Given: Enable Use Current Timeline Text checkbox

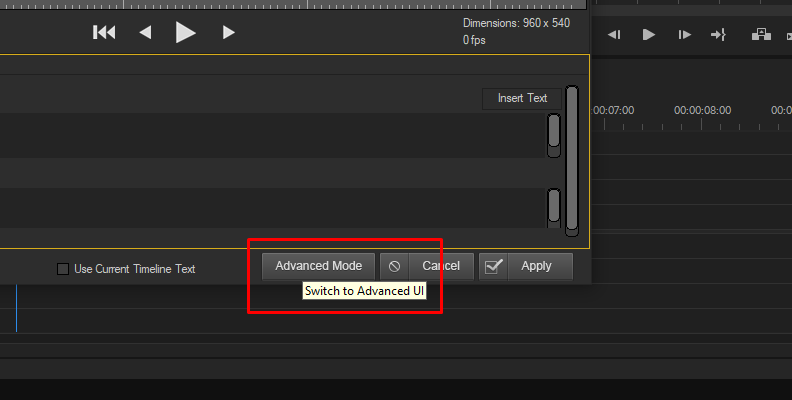Looking at the screenshot, I should [63, 269].
